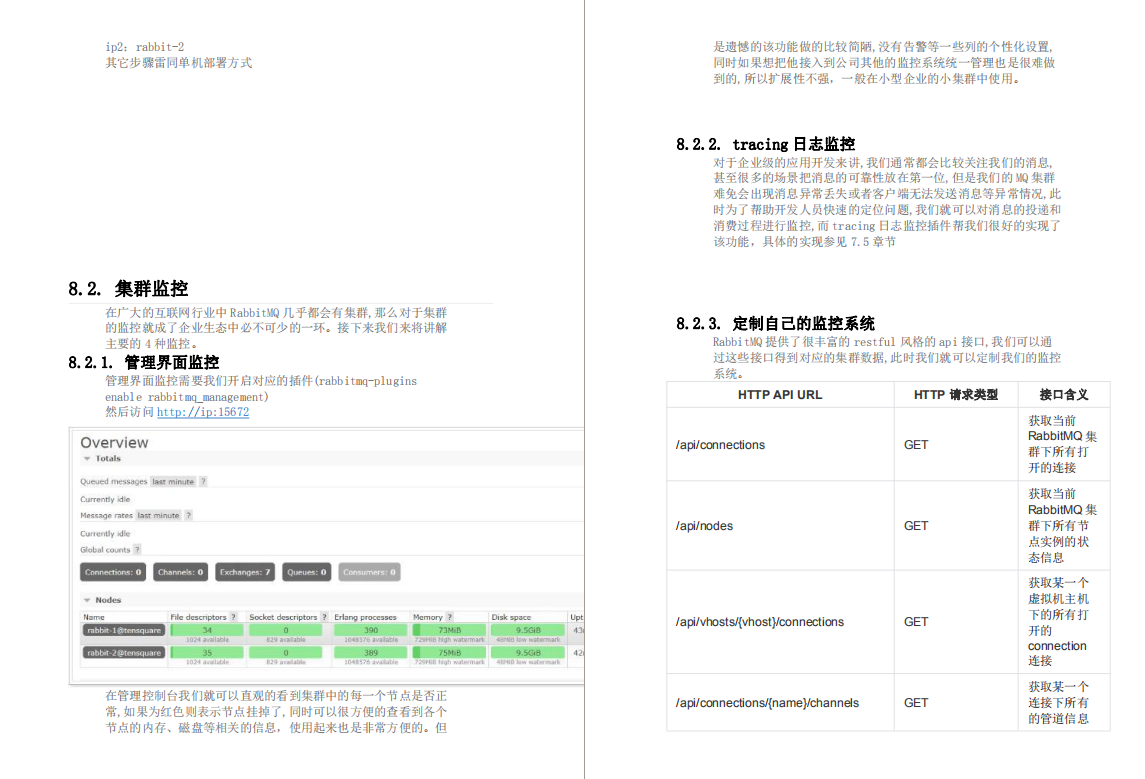Viewport: 1145px width, 779px height.
Task: Click the help icon beside Global counts
Action: click(x=137, y=550)
